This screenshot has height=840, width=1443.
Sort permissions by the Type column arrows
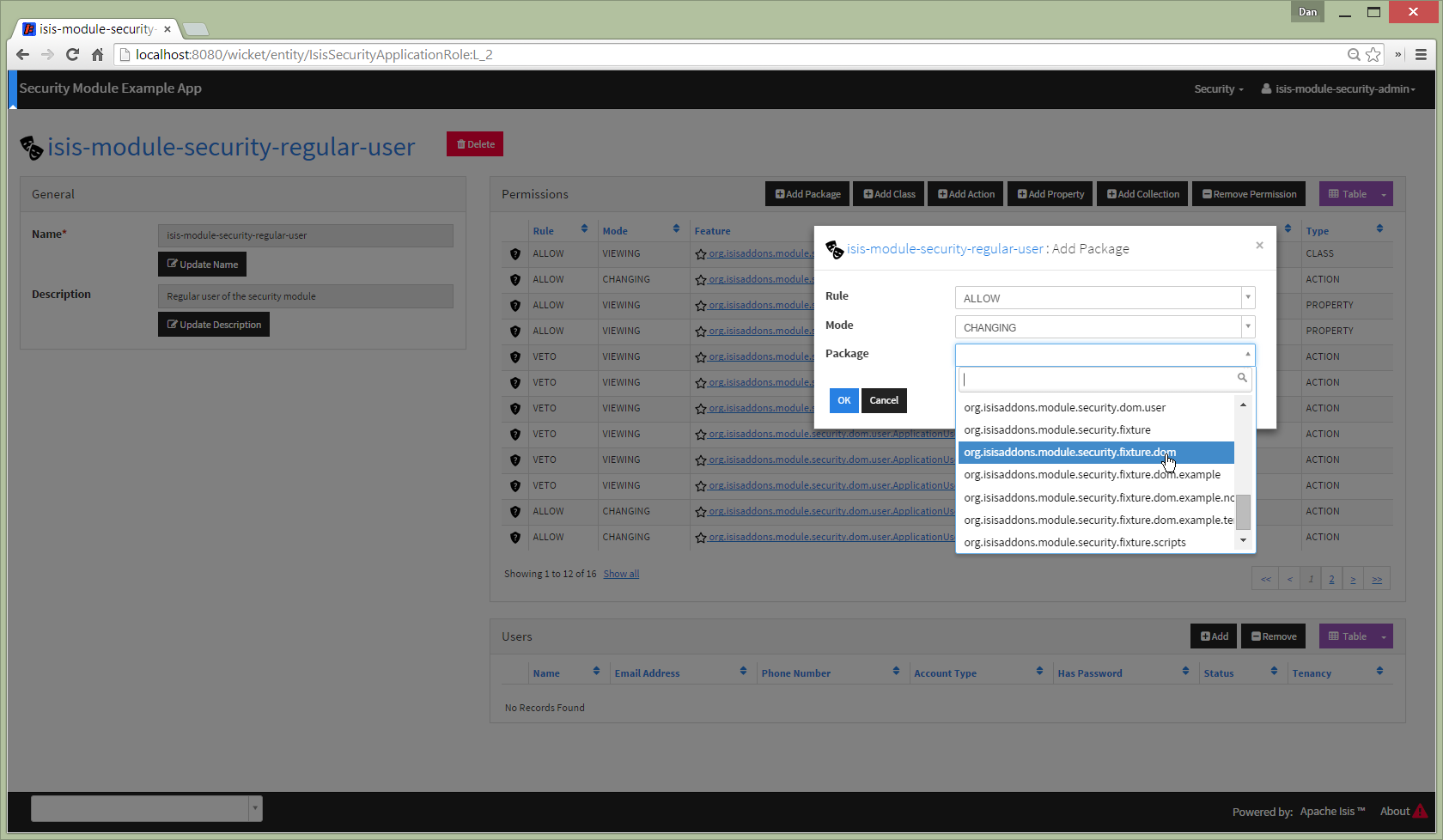(1379, 228)
